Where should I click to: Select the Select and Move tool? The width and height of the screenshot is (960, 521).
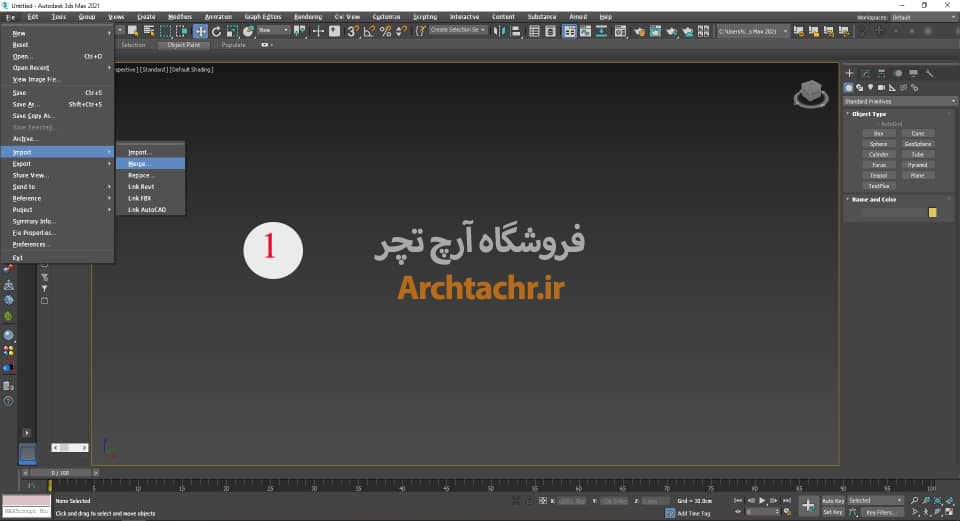click(x=200, y=31)
